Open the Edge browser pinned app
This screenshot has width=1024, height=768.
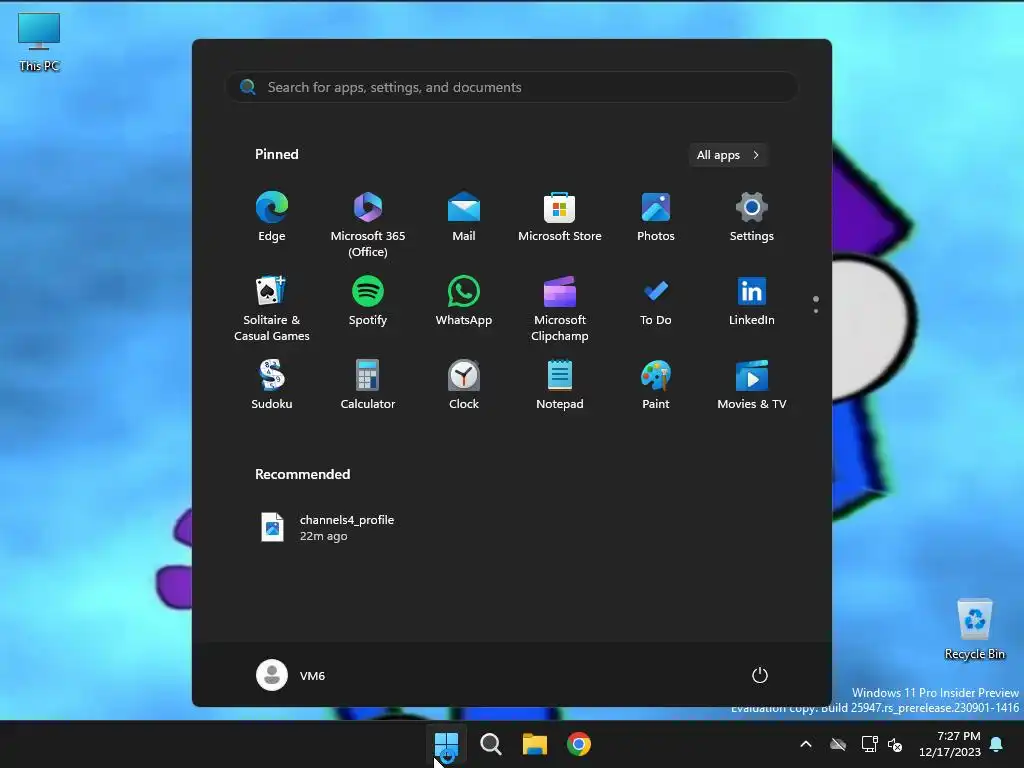272,217
